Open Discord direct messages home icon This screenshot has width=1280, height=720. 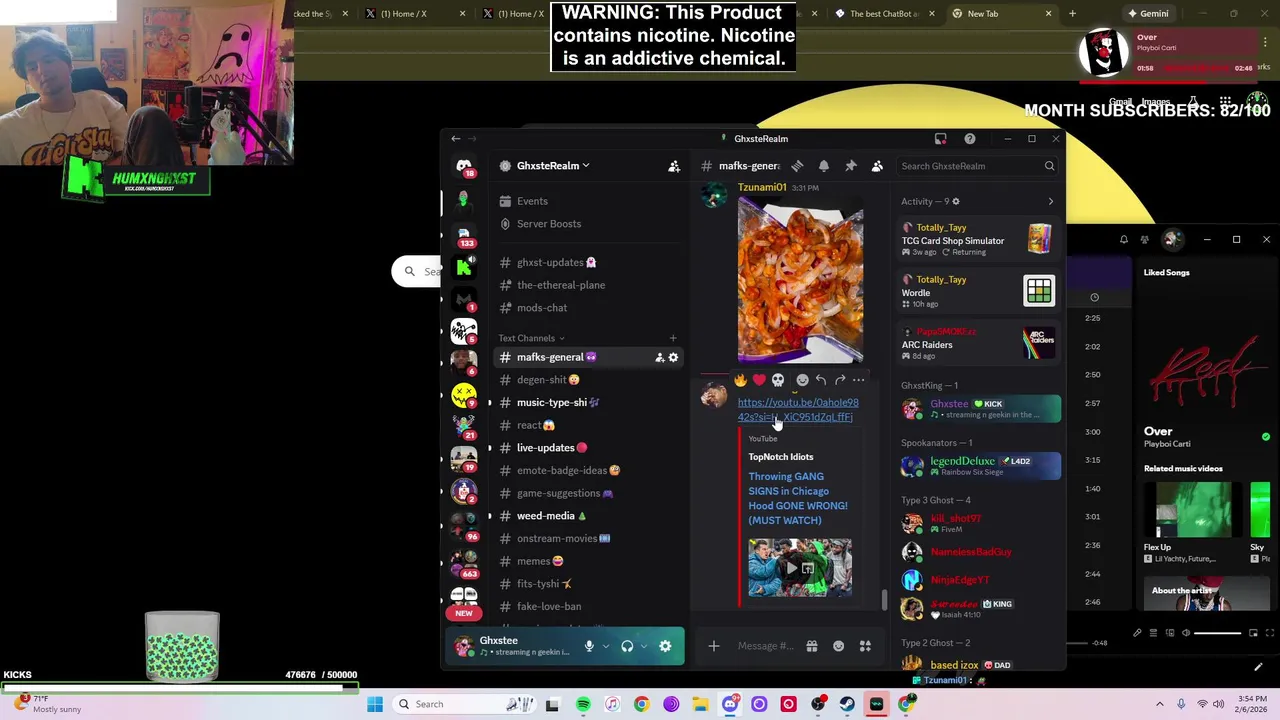pos(463,166)
